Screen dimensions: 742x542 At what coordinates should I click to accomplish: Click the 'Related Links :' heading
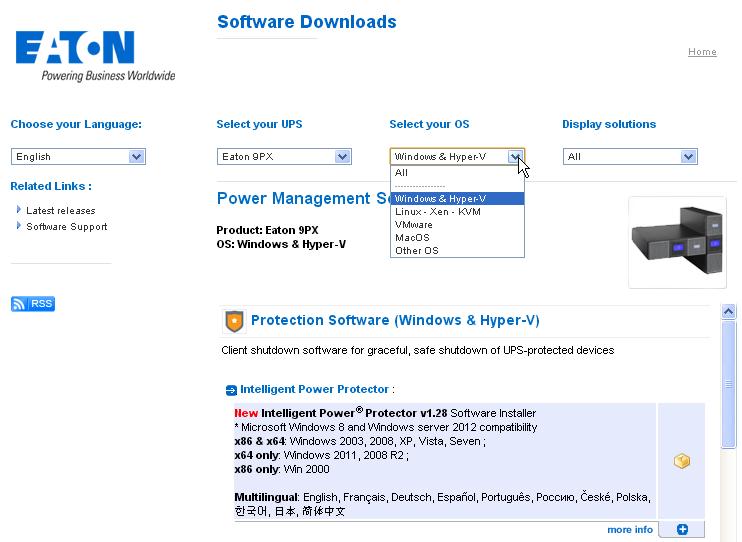coord(51,186)
